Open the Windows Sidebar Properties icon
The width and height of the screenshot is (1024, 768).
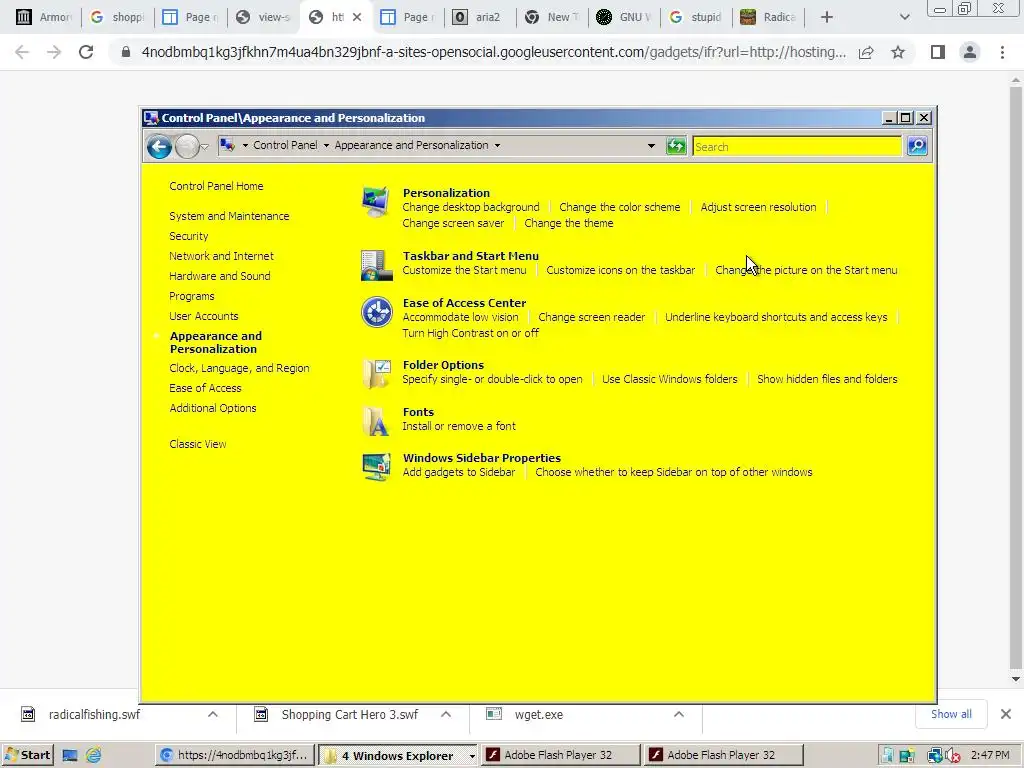click(x=376, y=467)
